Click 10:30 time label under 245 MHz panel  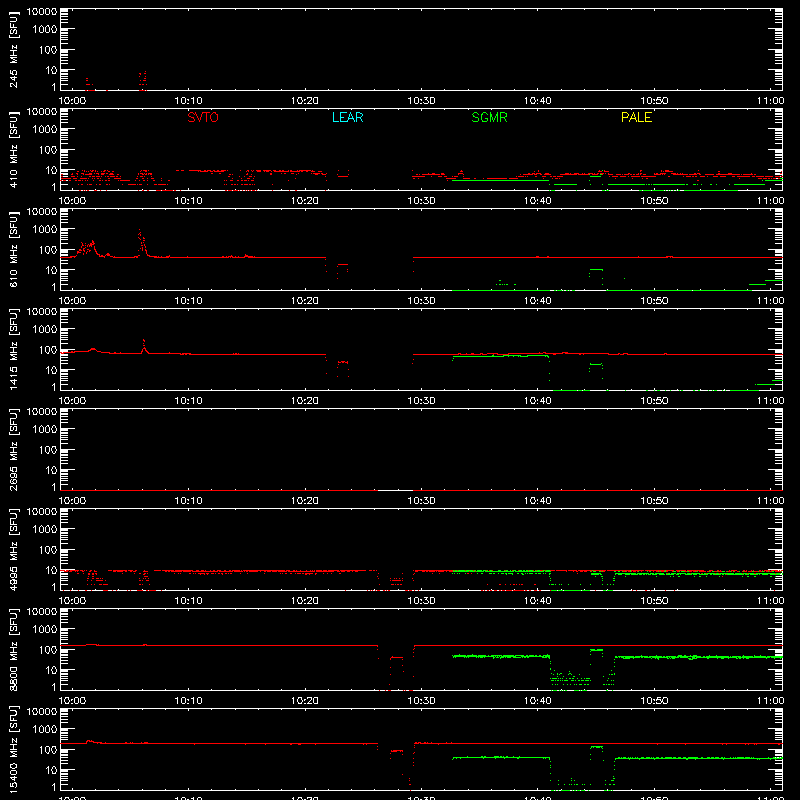tap(421, 101)
